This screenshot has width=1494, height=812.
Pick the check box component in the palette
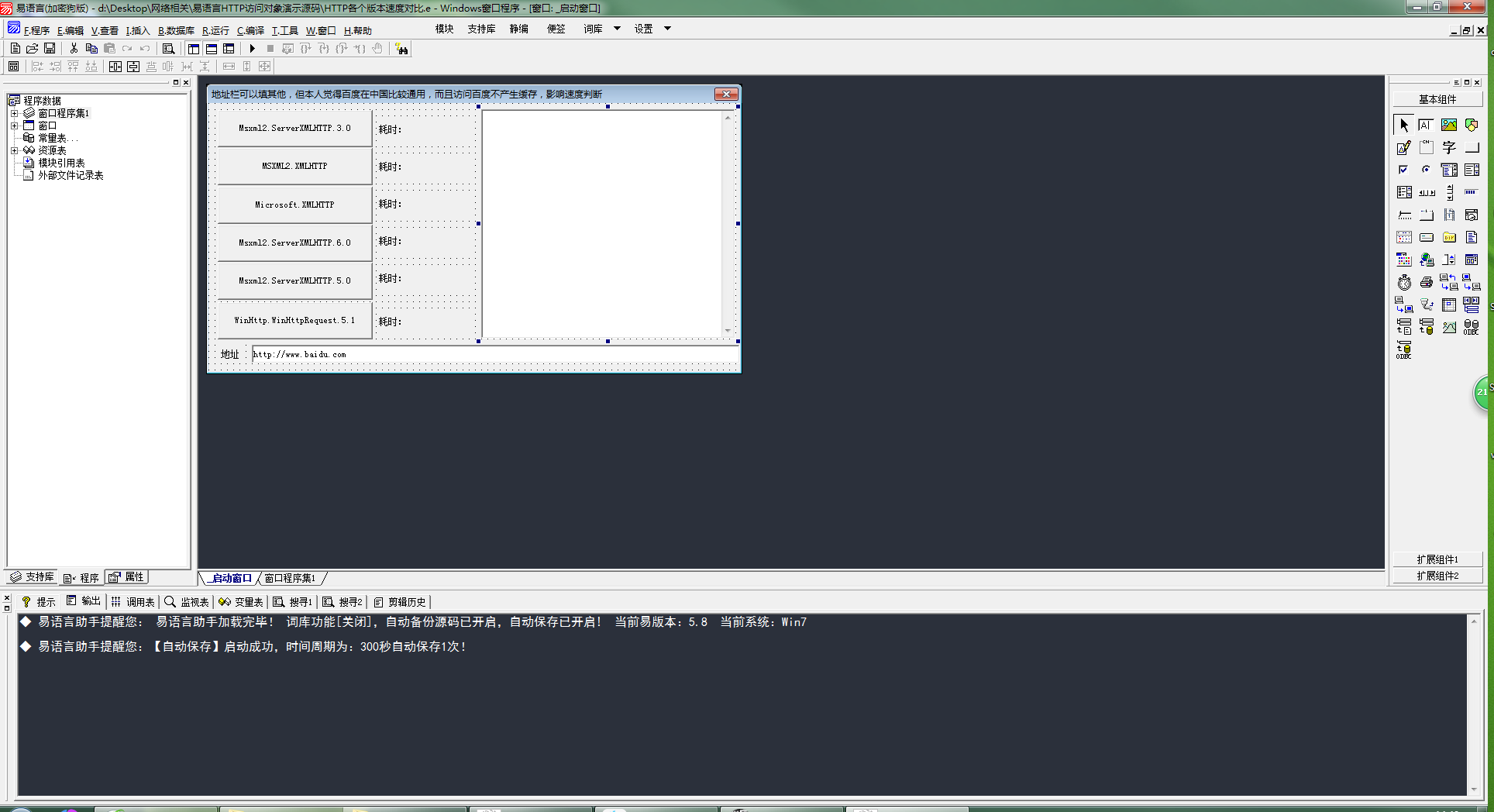(1404, 170)
